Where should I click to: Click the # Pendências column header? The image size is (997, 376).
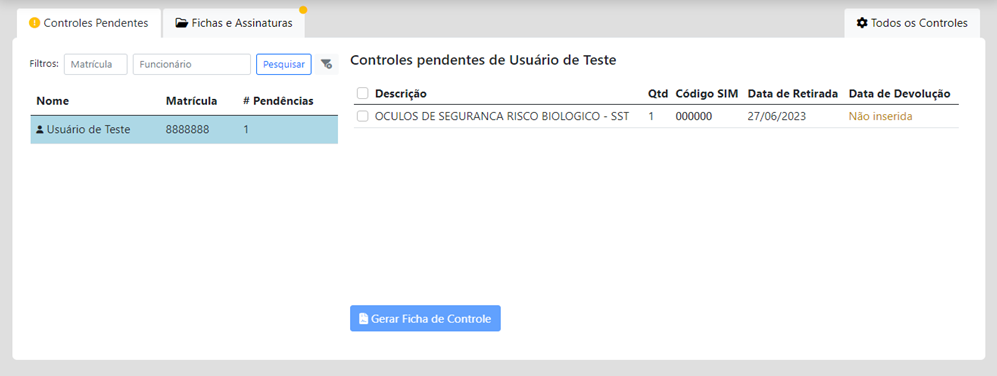point(278,101)
